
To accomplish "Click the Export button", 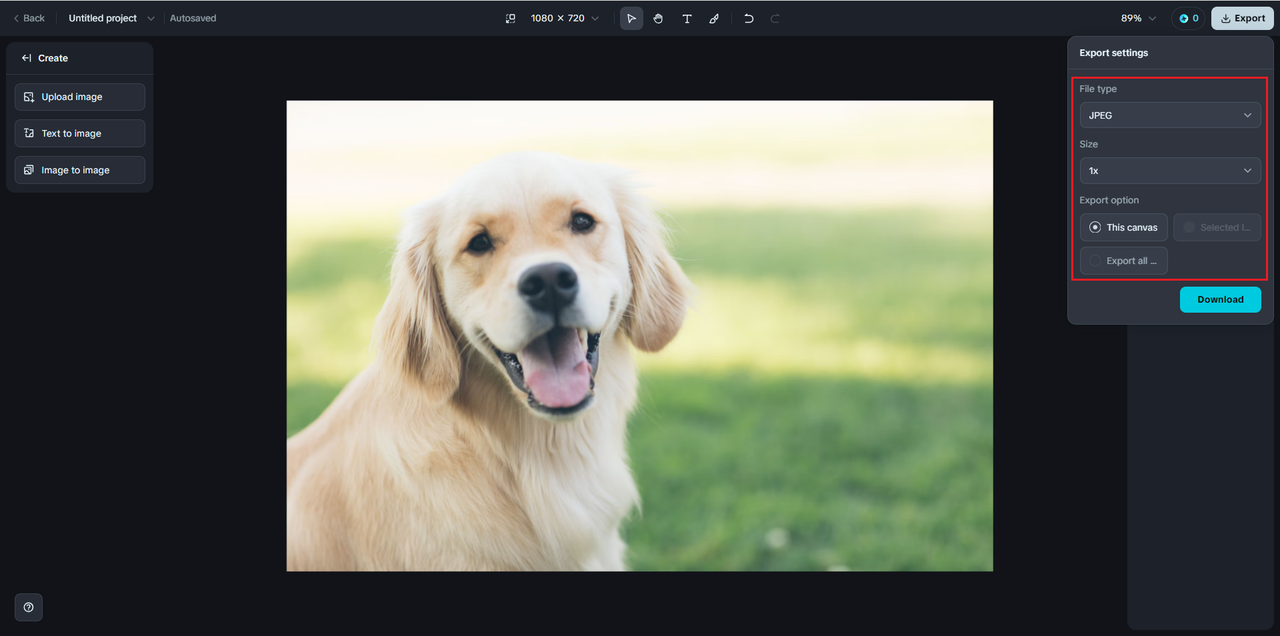I will [x=1242, y=18].
